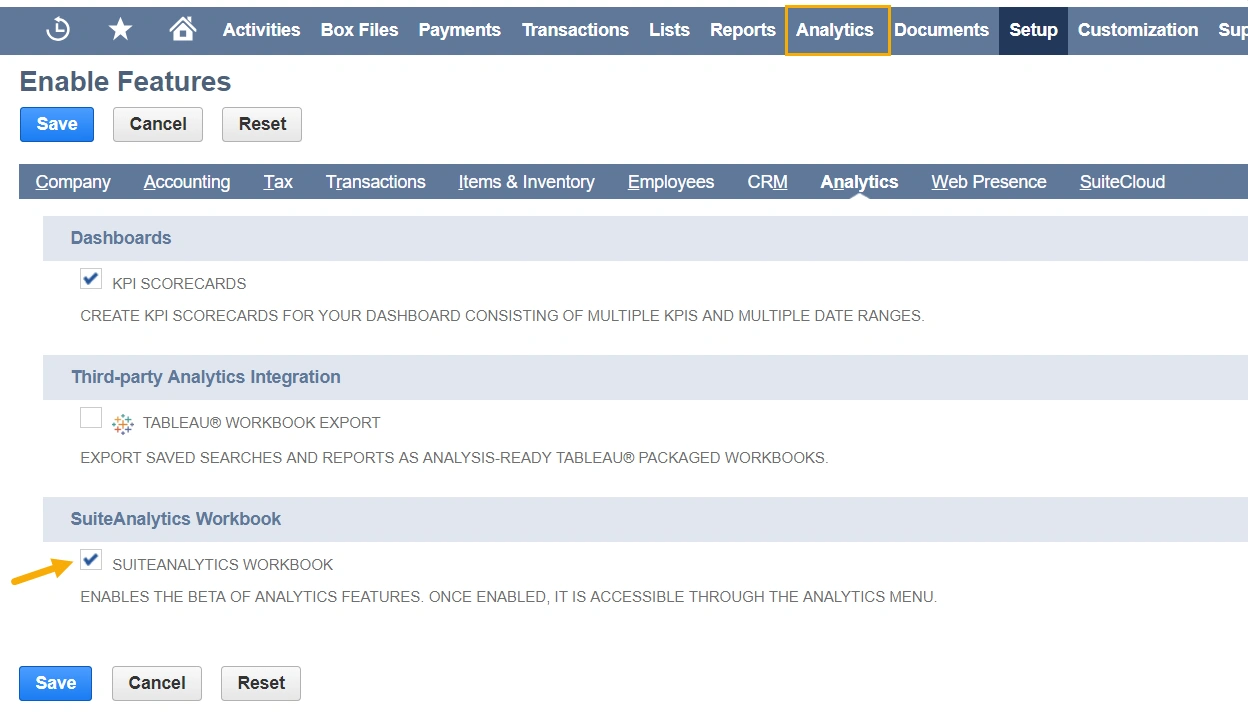The width and height of the screenshot is (1248, 713).
Task: Open the Web Presence subtab
Action: [988, 182]
